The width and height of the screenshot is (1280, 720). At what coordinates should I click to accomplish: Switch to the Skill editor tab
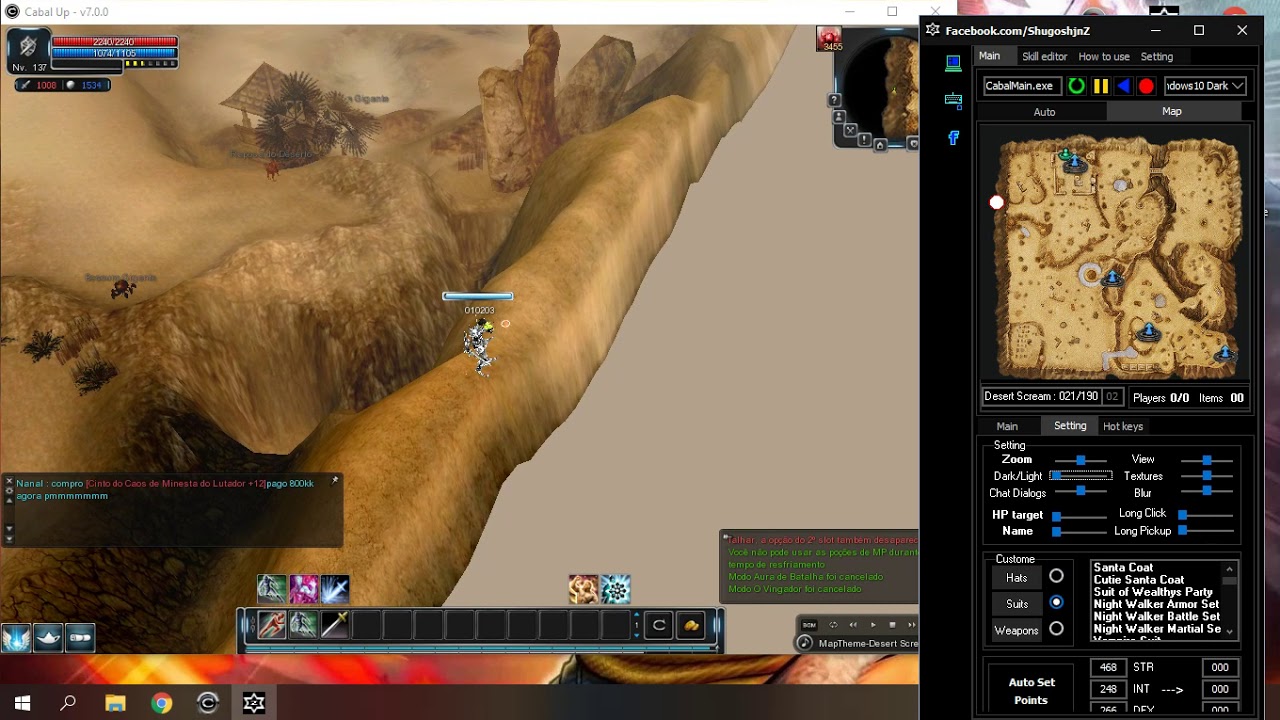1044,57
